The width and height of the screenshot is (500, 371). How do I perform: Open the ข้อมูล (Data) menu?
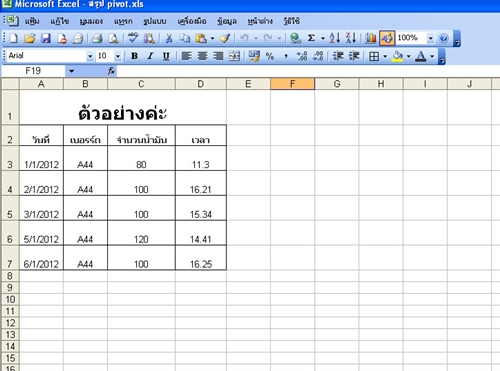(x=227, y=21)
